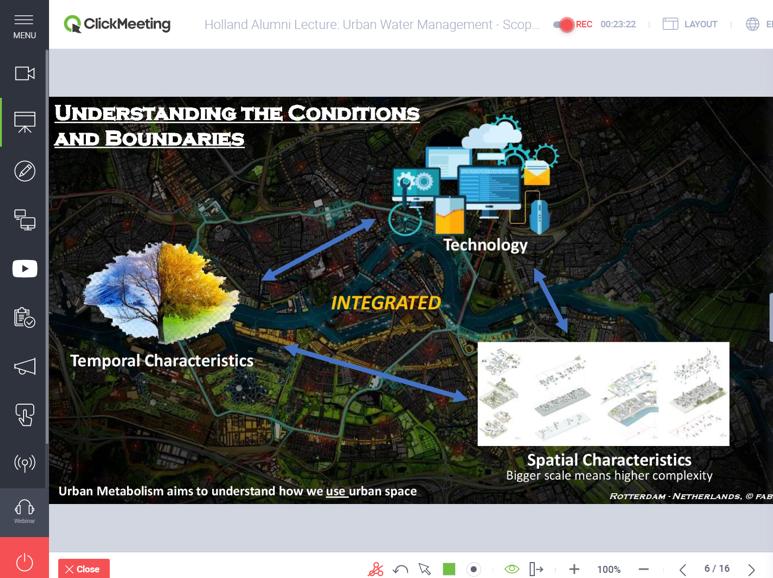Click the undo arrow in bottom toolbar
Screen dimensions: 773x578
[x=400, y=569]
